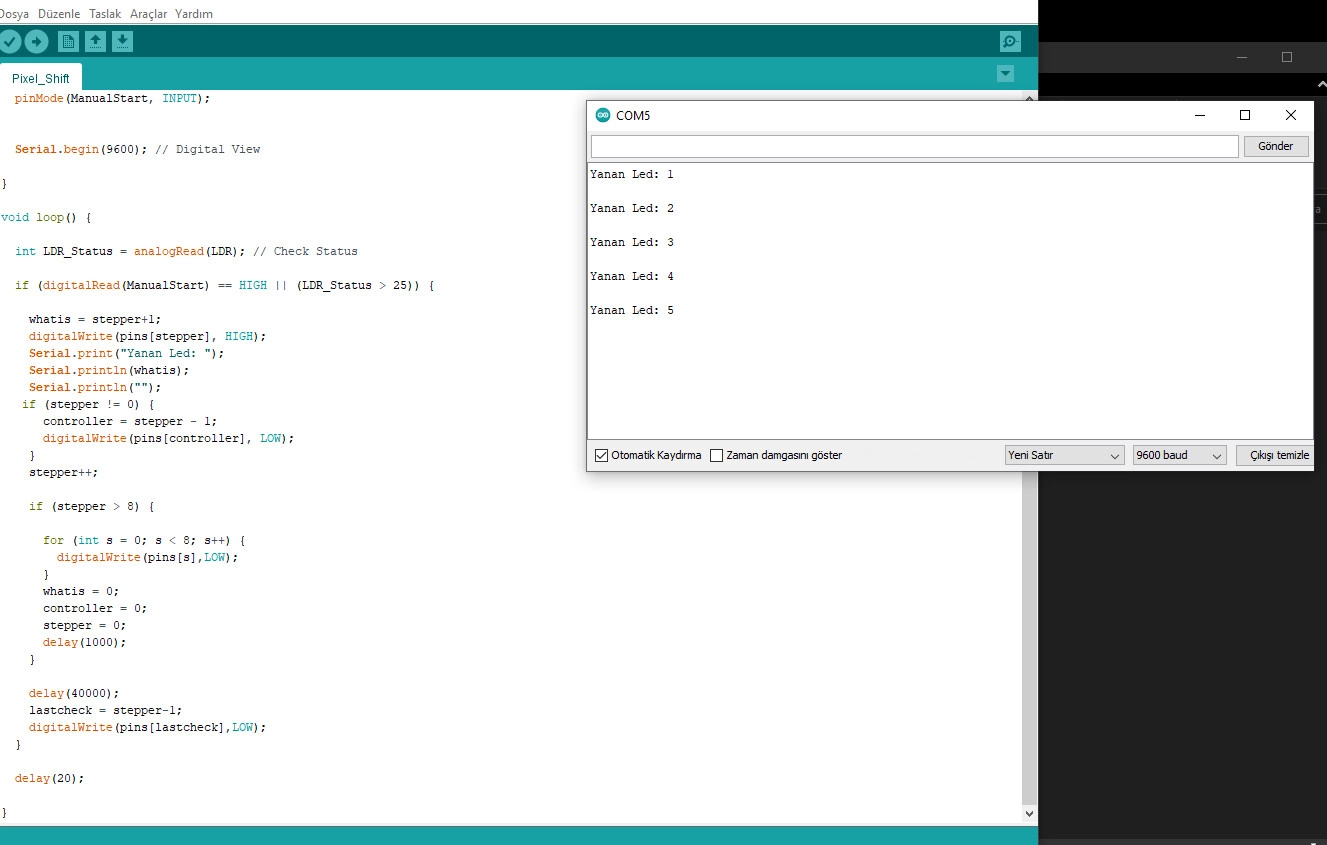Open the Yeni Satır line ending dropdown
This screenshot has height=845, width=1327.
(1064, 455)
